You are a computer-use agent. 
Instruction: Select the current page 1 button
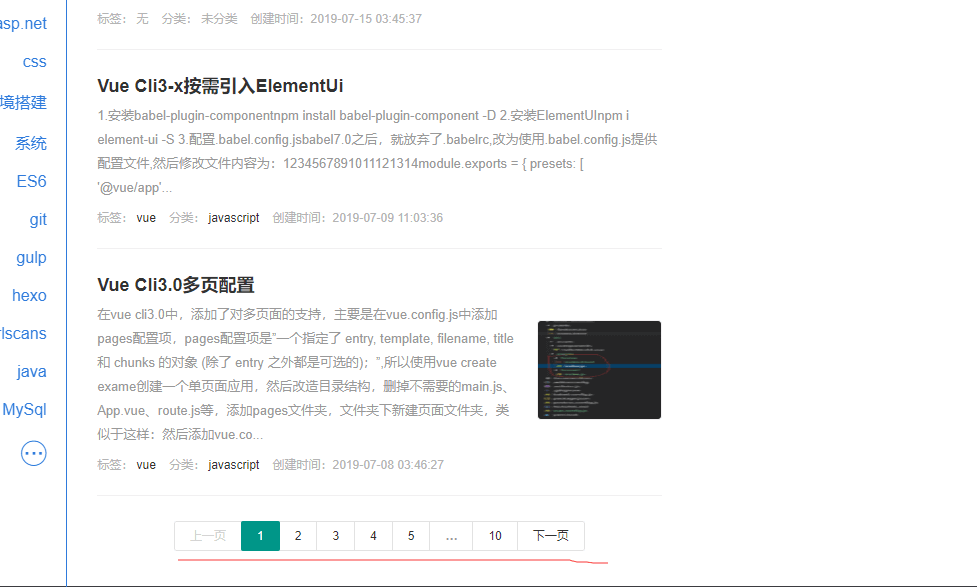click(260, 536)
